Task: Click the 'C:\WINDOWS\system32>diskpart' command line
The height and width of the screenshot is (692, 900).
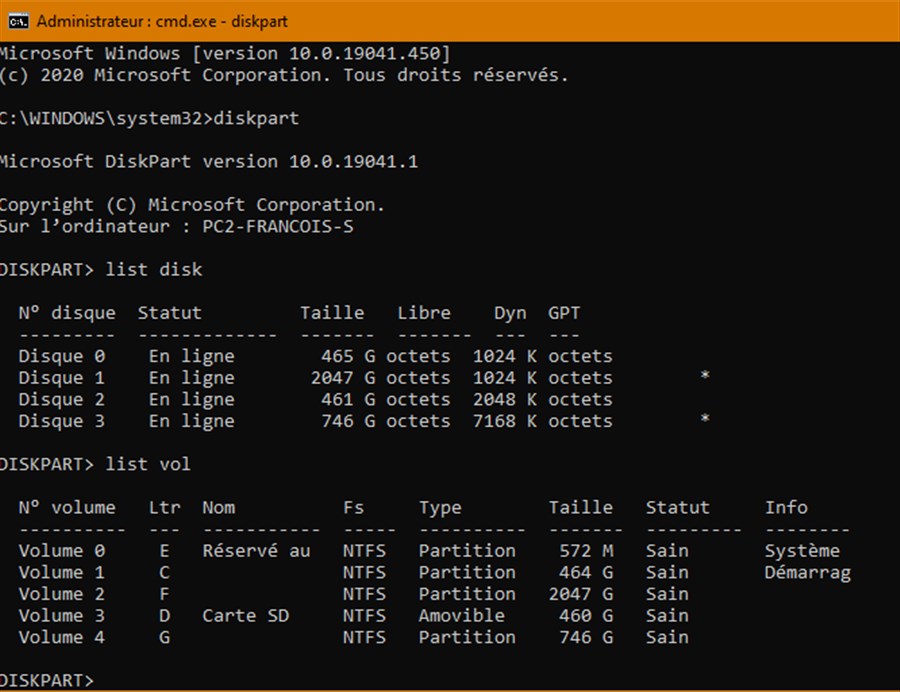Action: (149, 118)
